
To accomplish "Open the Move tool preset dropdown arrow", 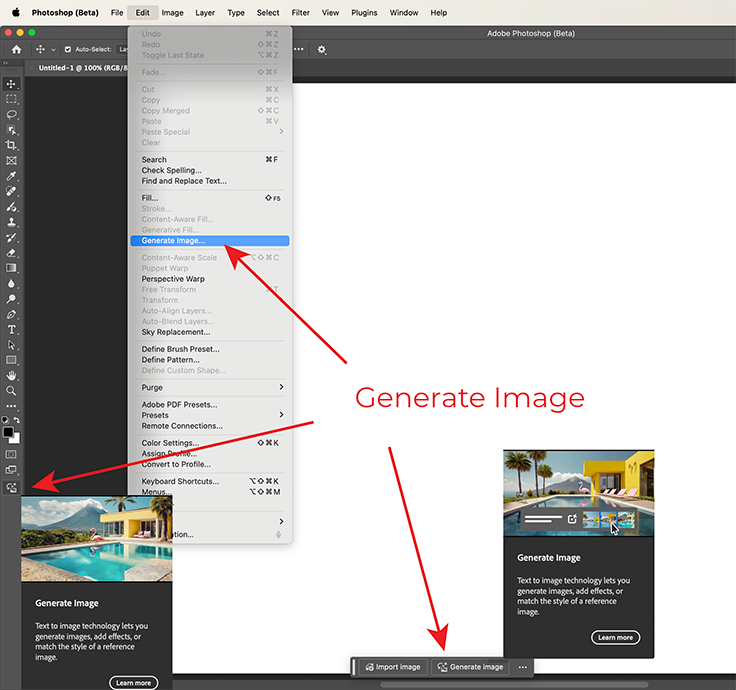I will 53,49.
